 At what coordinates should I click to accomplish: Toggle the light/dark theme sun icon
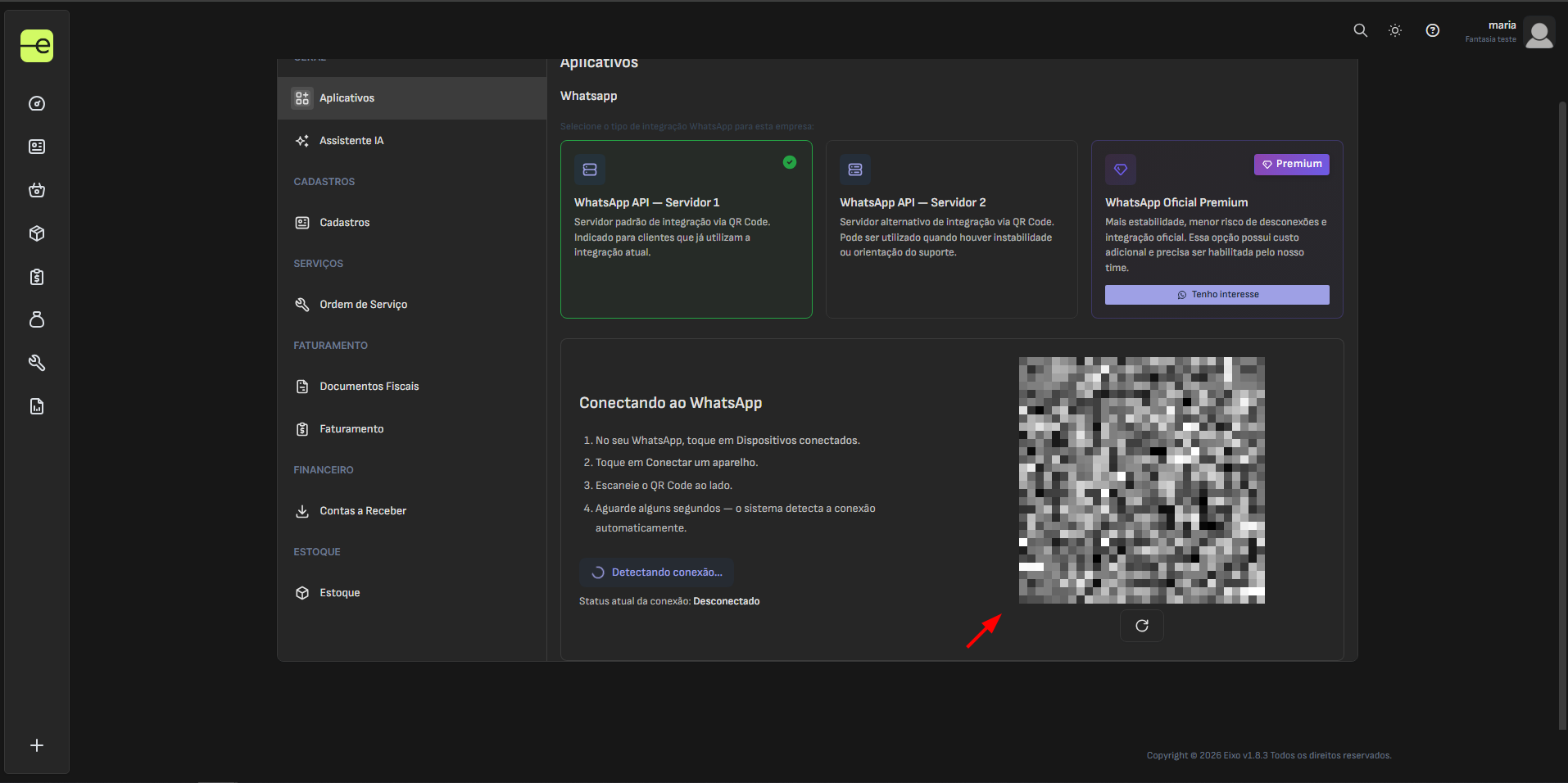coord(1395,30)
